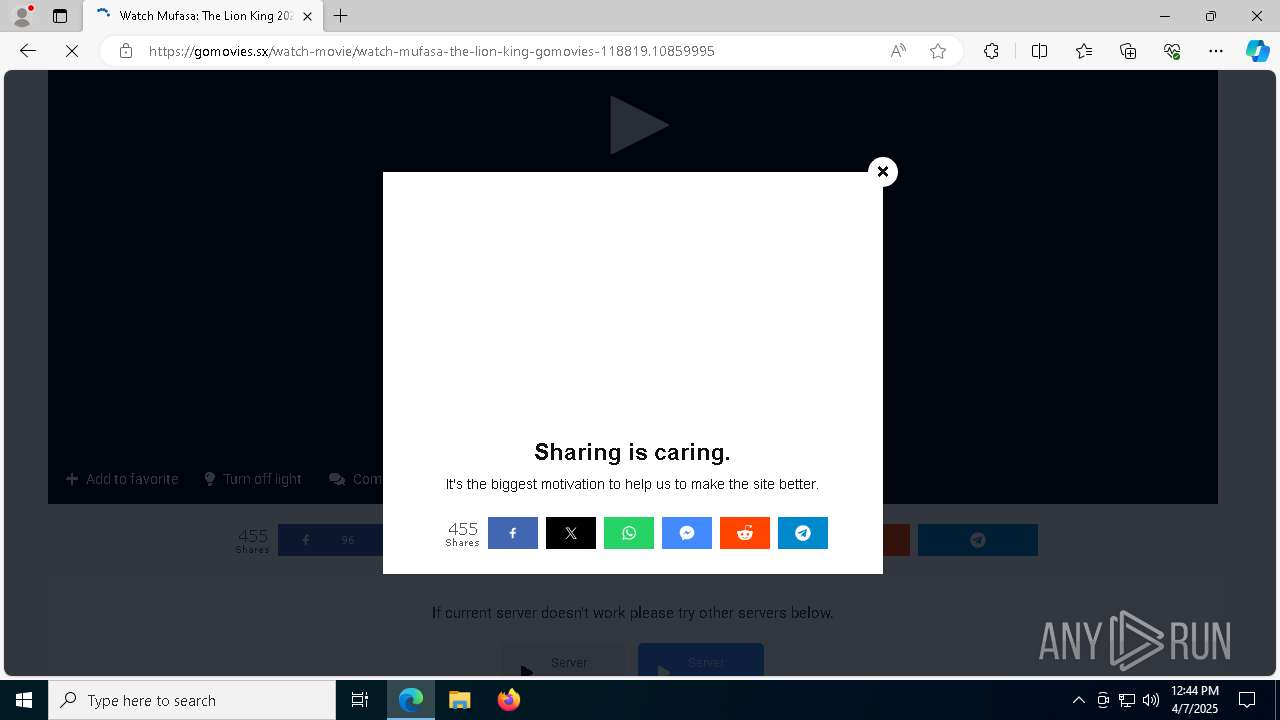Share via Messenger in the popup
Viewport: 1280px width, 720px height.
pos(687,533)
